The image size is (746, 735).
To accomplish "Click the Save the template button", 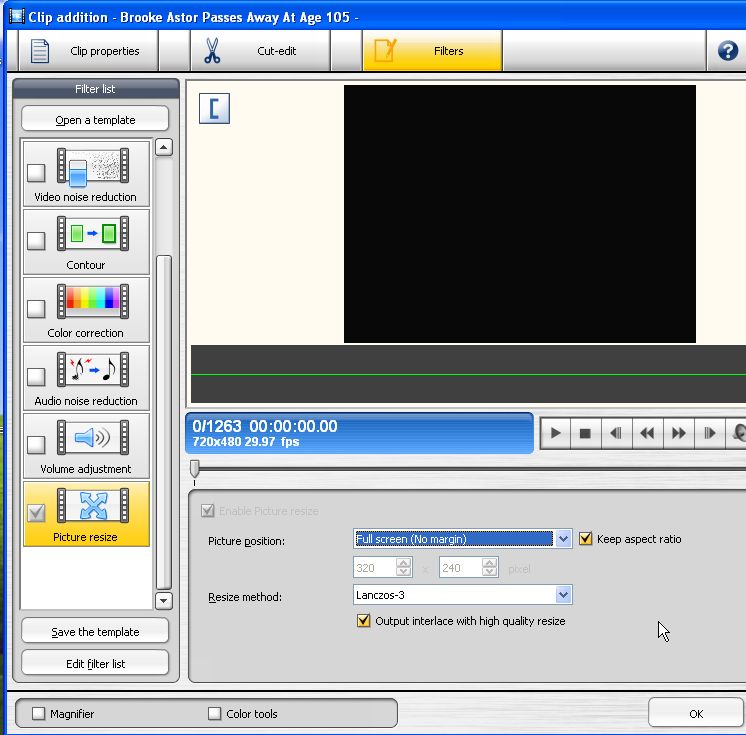I will coord(95,631).
